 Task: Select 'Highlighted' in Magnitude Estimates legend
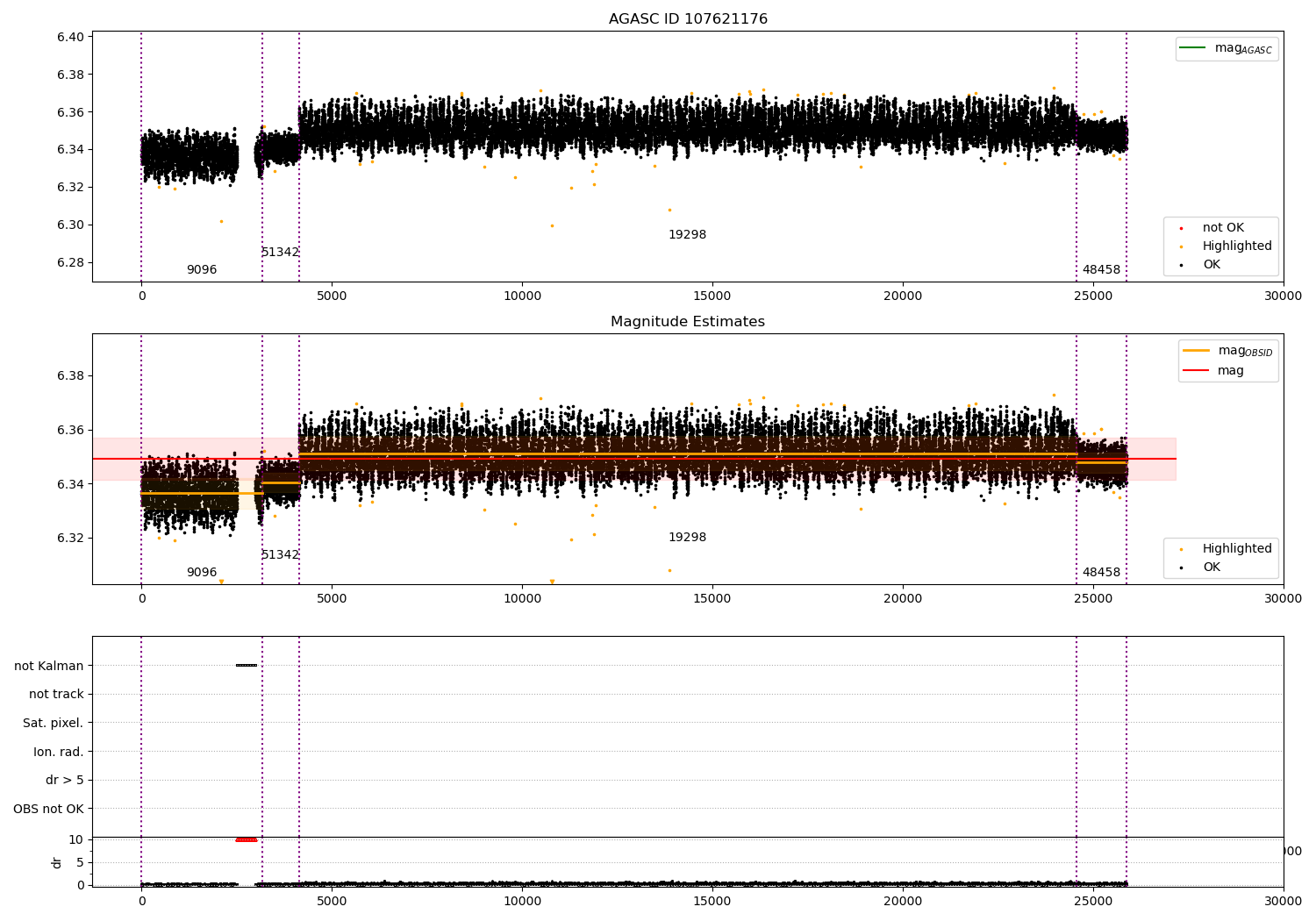pyautogui.click(x=1237, y=549)
